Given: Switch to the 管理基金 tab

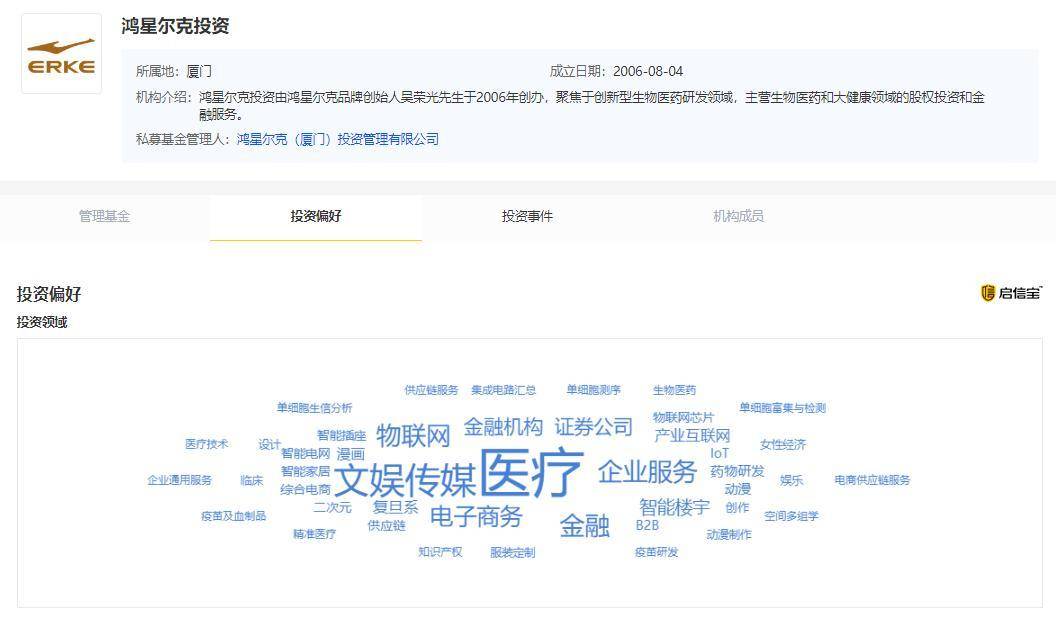Looking at the screenshot, I should [104, 216].
